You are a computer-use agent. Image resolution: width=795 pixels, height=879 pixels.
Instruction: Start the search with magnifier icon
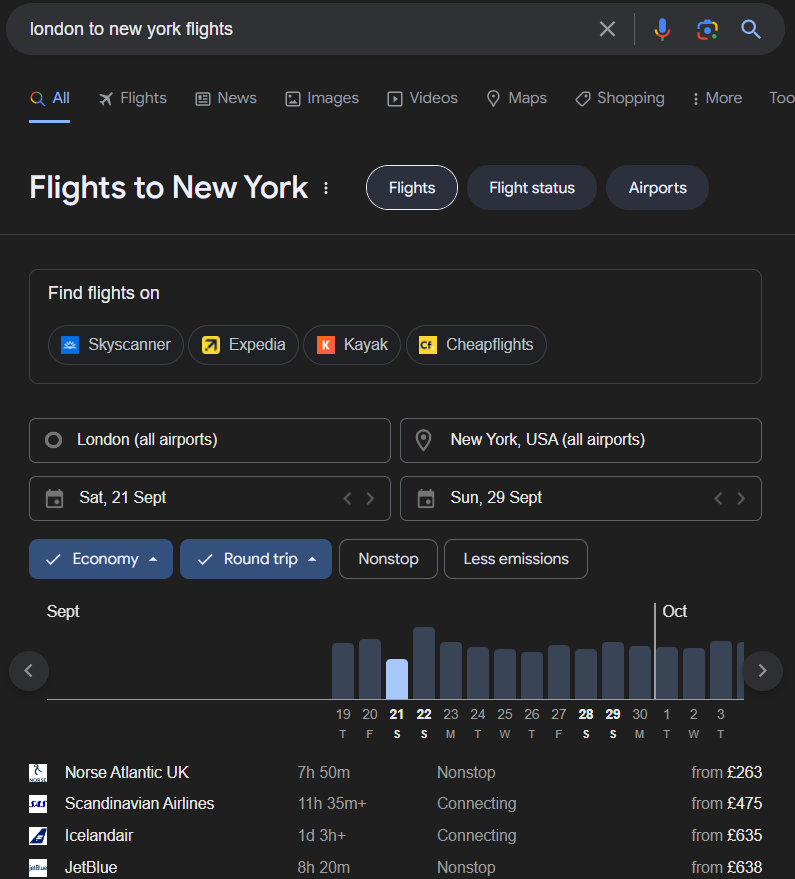[x=751, y=29]
